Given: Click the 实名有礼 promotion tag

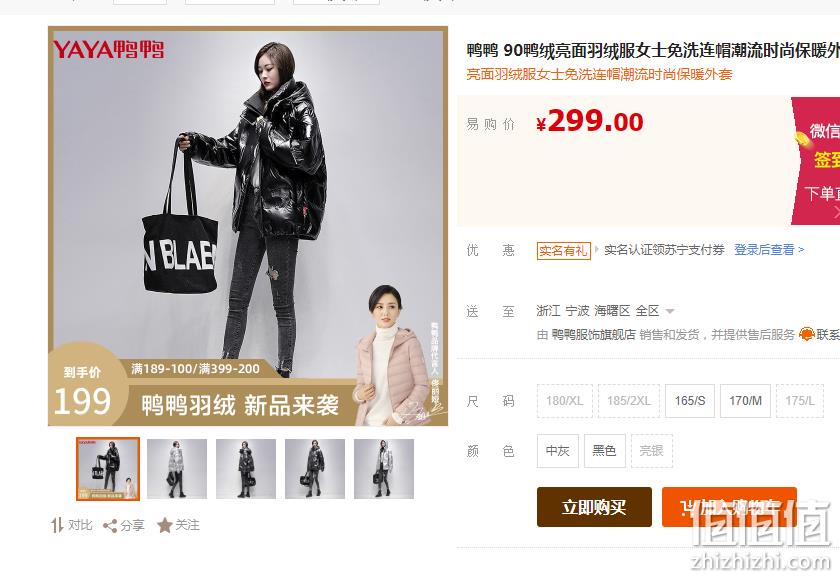Looking at the screenshot, I should (x=564, y=251).
